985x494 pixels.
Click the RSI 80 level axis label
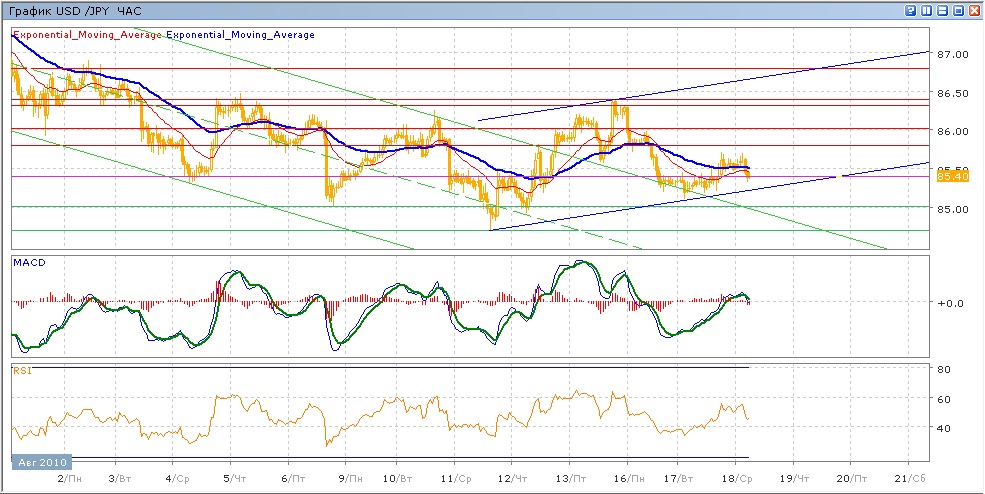click(x=943, y=370)
